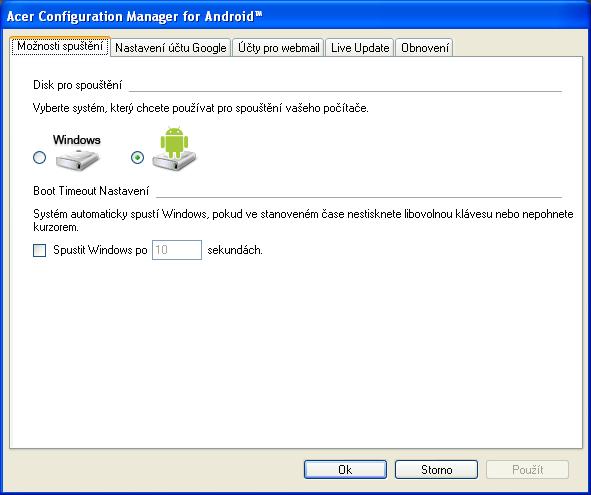591x495 pixels.
Task: Click the 'Boot Timeout Nastavení' heading
Action: coord(91,191)
